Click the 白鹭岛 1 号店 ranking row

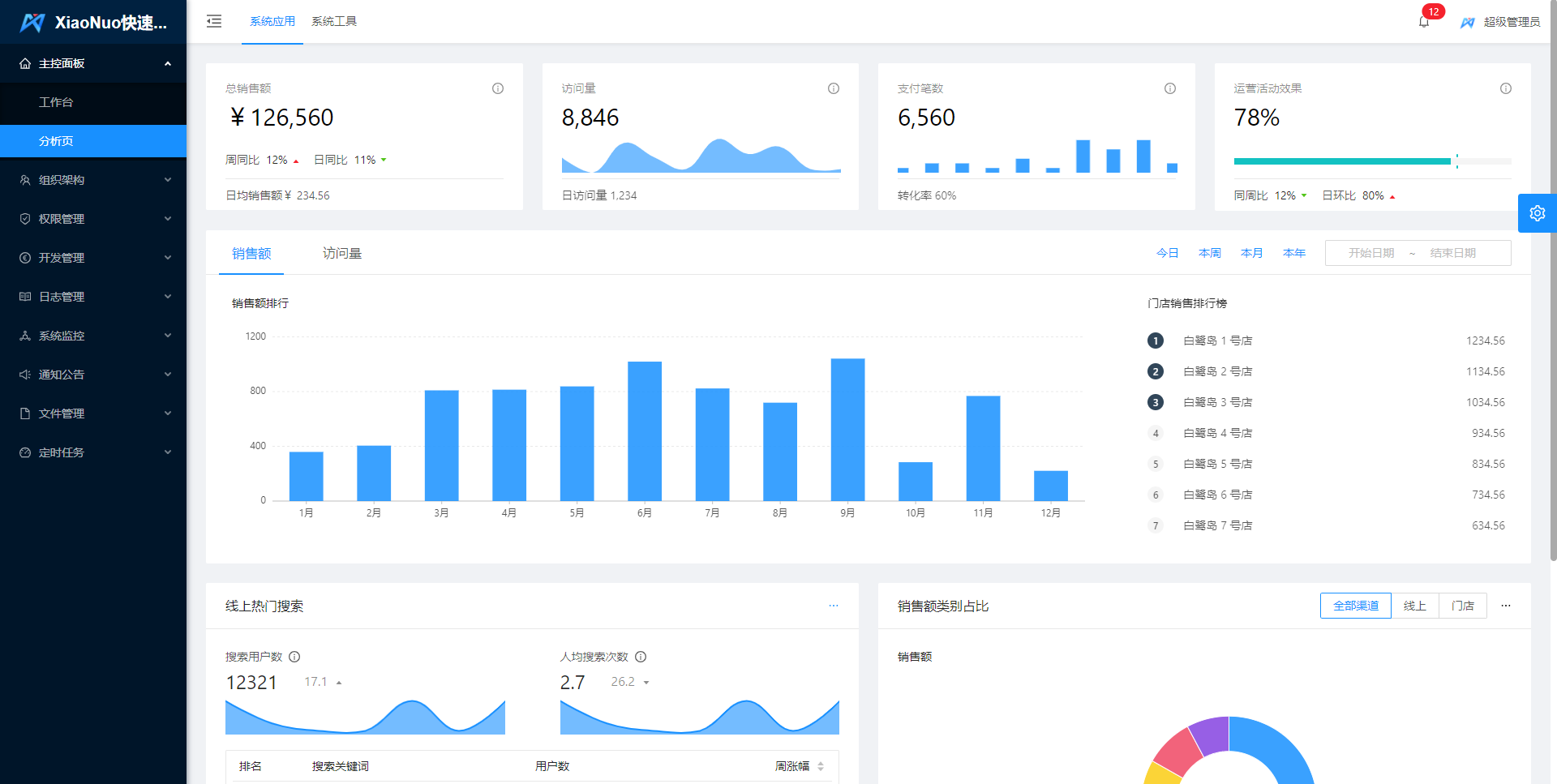tap(1326, 341)
